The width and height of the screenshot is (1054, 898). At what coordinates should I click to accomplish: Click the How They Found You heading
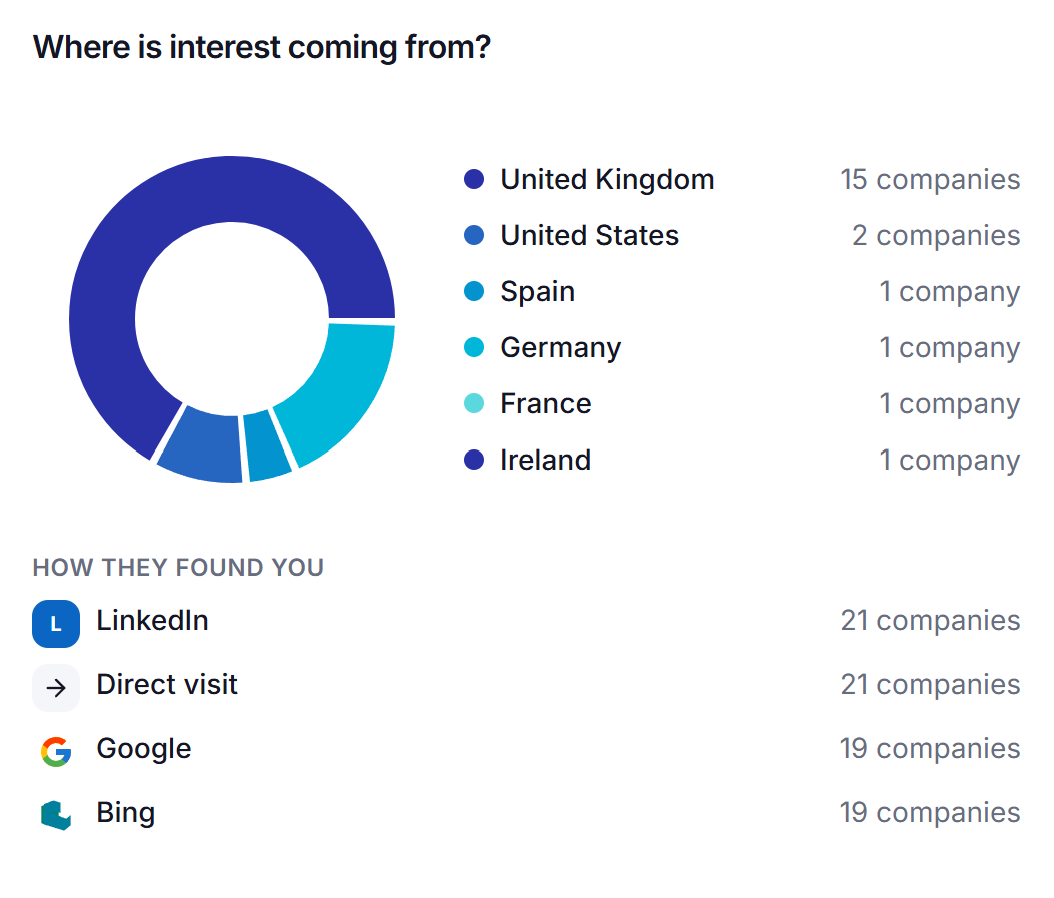click(178, 567)
